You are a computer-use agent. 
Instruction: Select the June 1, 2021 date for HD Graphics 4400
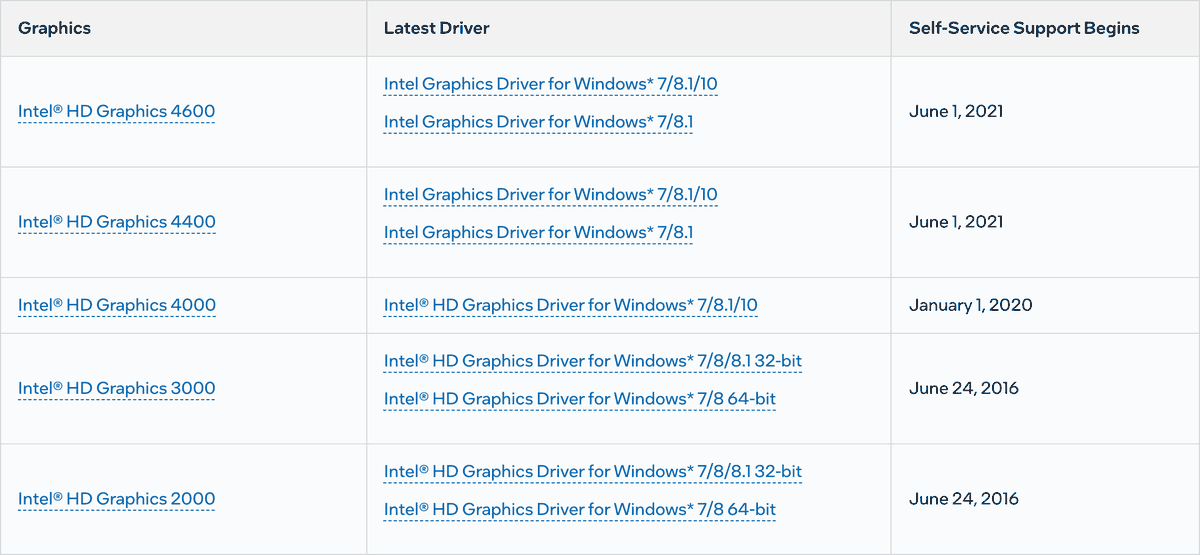click(x=956, y=222)
